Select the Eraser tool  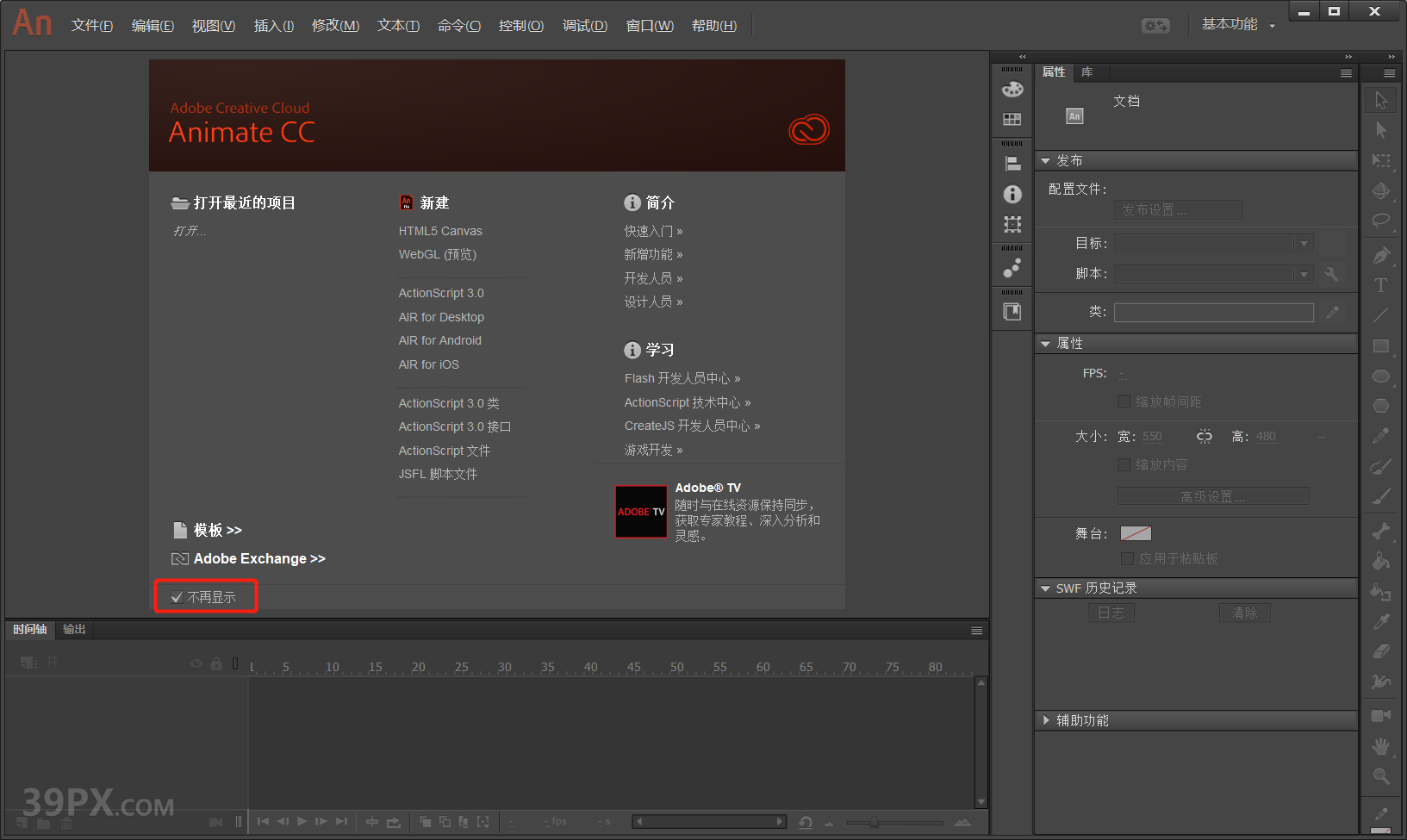(1381, 651)
